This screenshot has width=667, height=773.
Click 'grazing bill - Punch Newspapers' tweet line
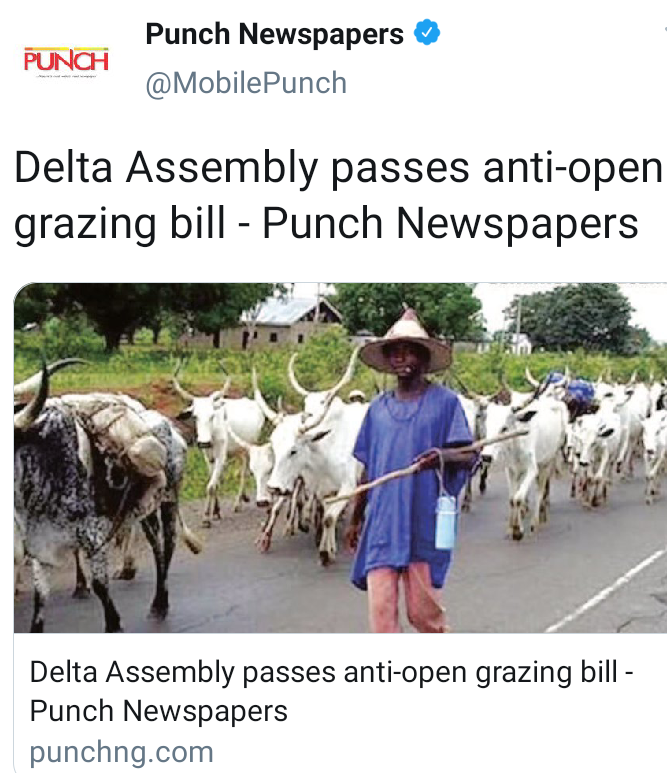[326, 224]
